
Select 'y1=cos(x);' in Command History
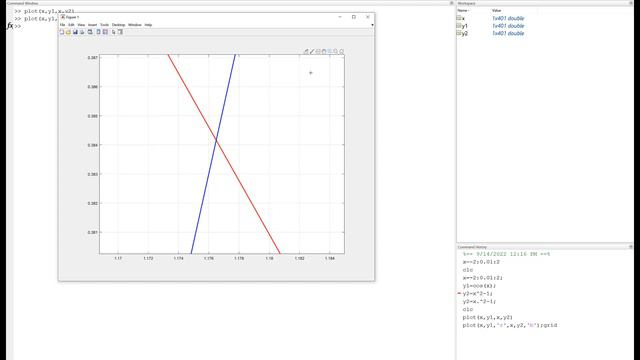point(479,286)
